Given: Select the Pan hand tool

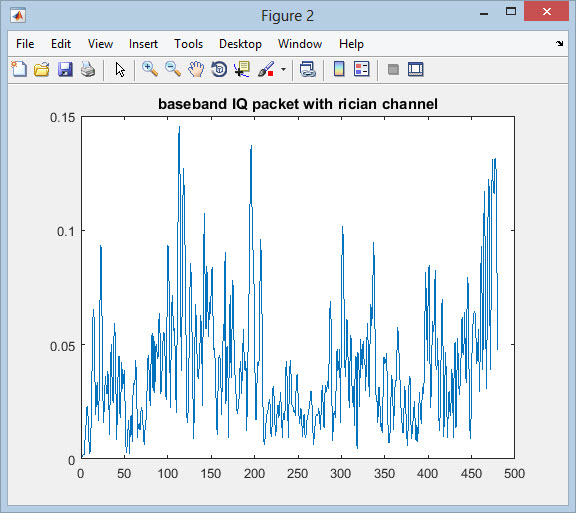Looking at the screenshot, I should 196,69.
